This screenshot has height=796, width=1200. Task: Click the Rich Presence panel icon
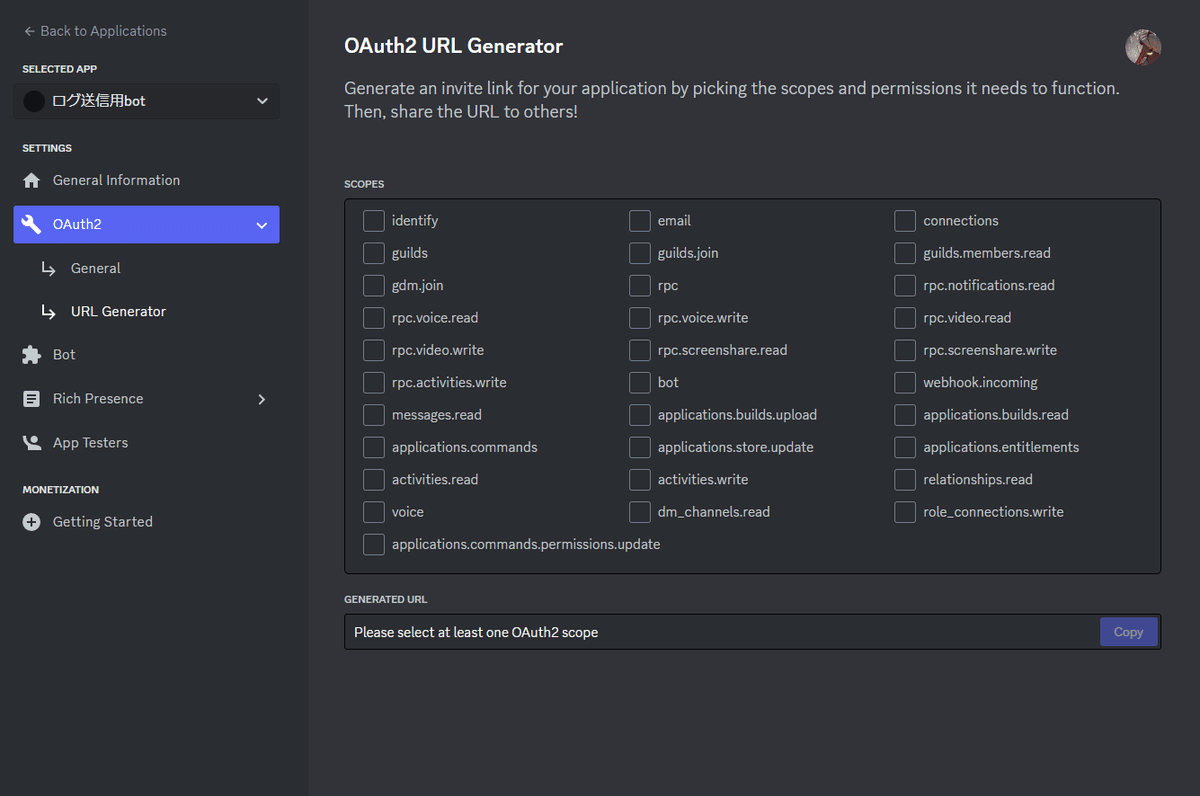[x=30, y=398]
